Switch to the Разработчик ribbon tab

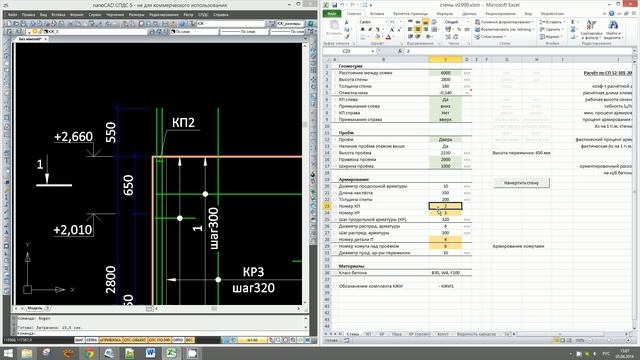pos(552,13)
